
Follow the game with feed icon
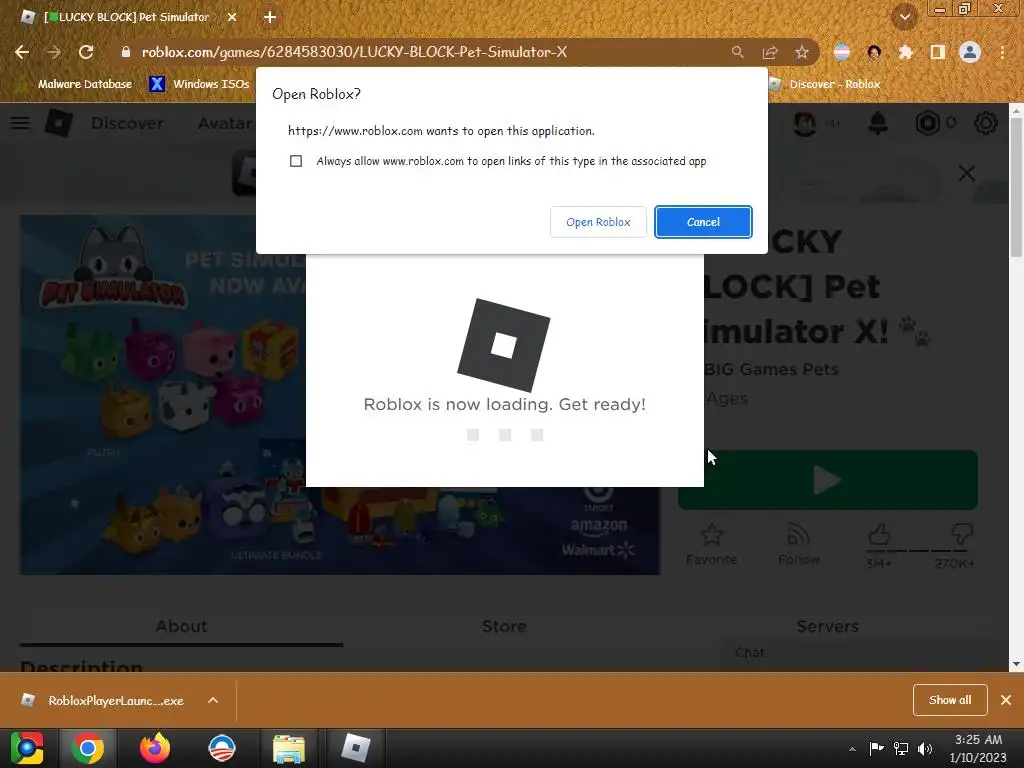click(x=798, y=536)
